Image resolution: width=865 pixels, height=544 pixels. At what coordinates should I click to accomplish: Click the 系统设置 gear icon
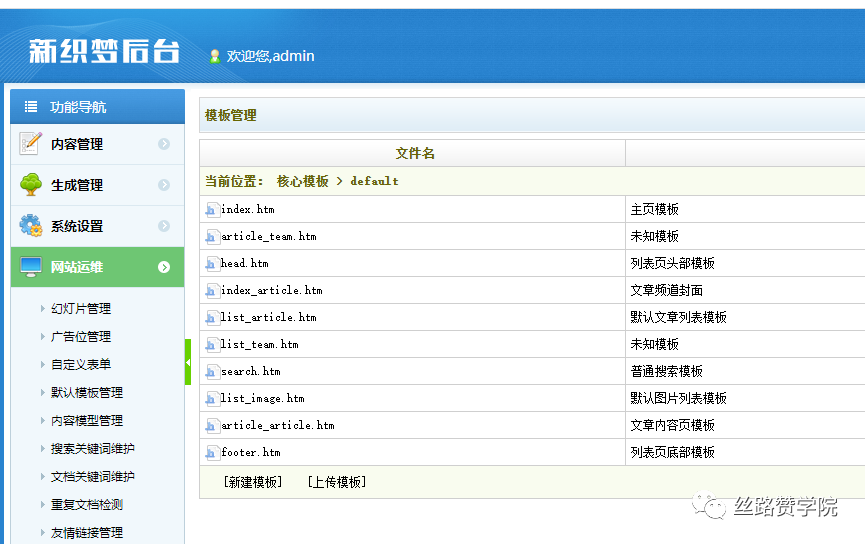30,225
